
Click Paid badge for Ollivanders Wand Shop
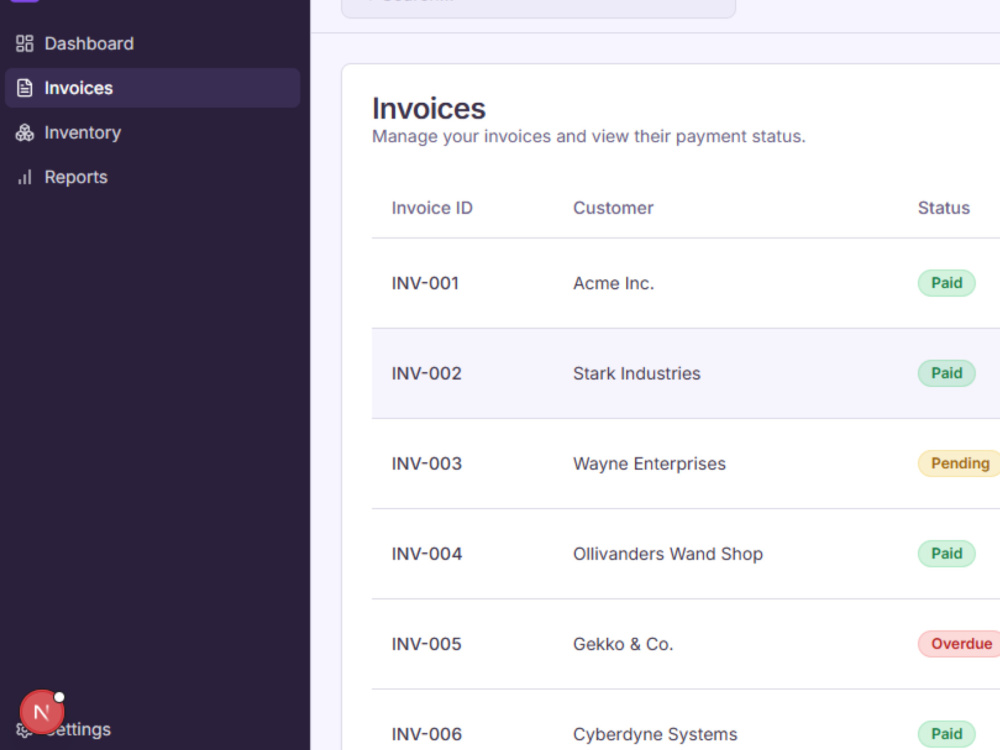coord(946,554)
